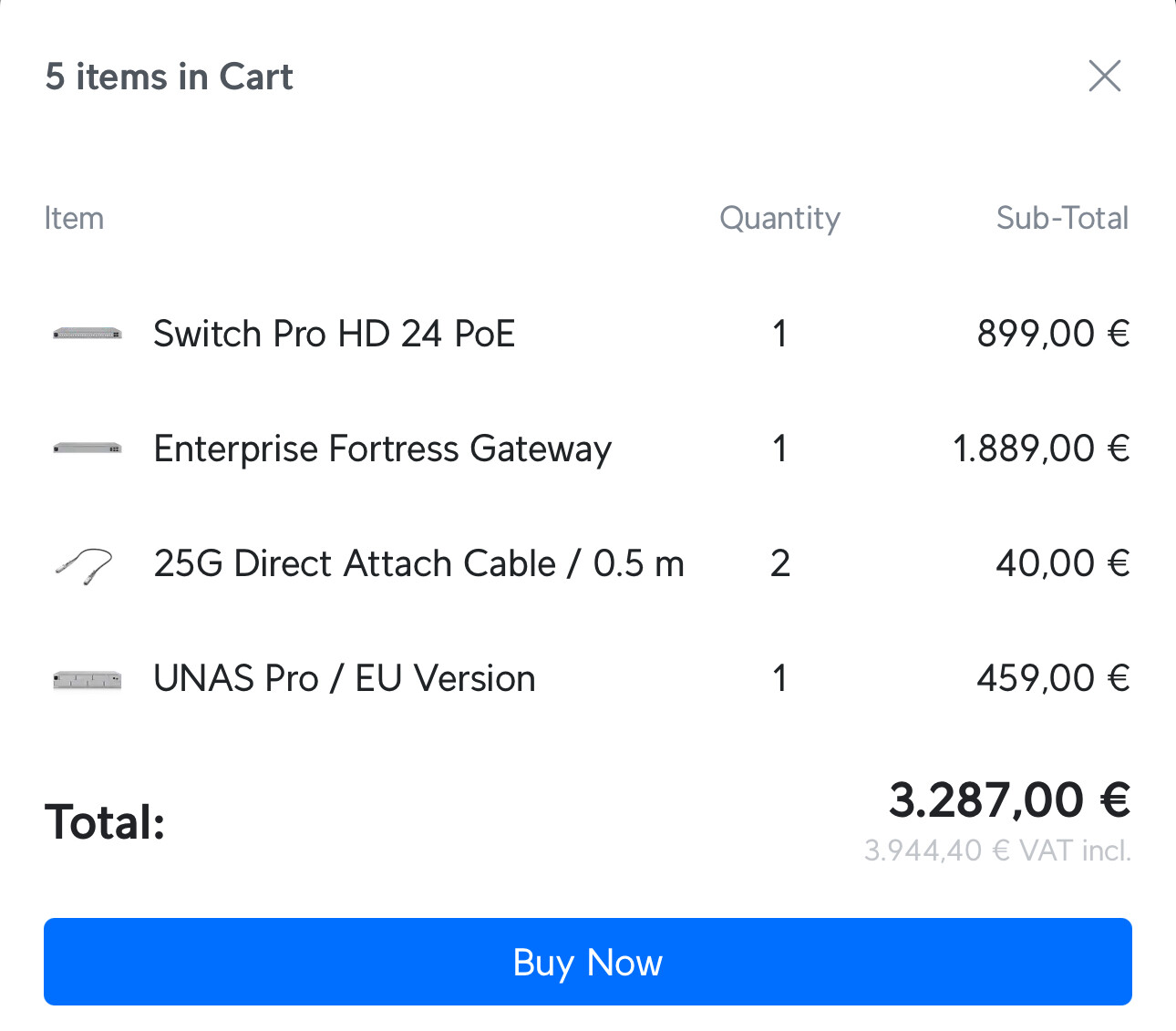Viewport: 1176px width, 1031px height.
Task: Click the Switch Pro HD quantity value
Action: (779, 334)
